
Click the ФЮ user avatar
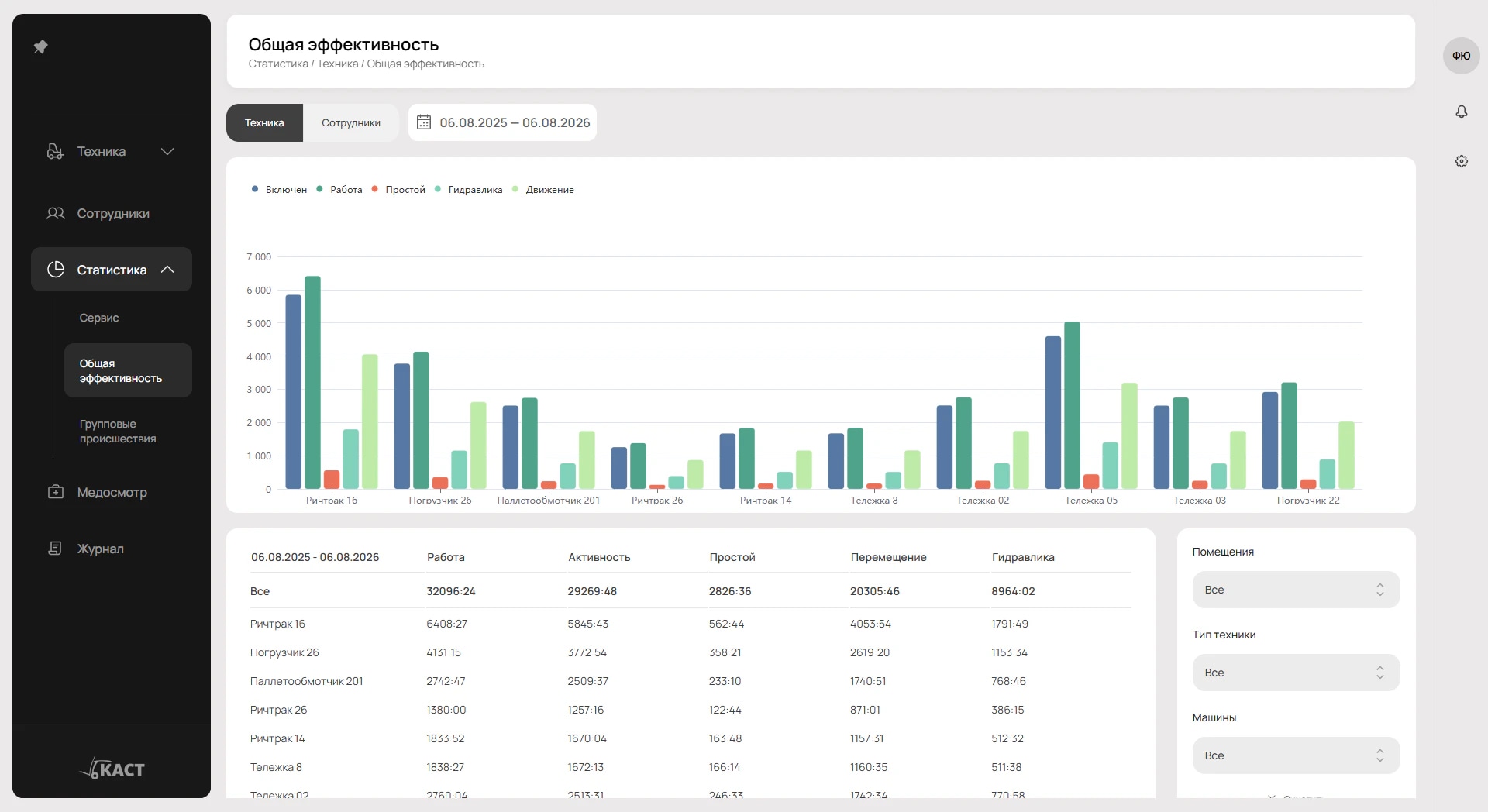1462,56
